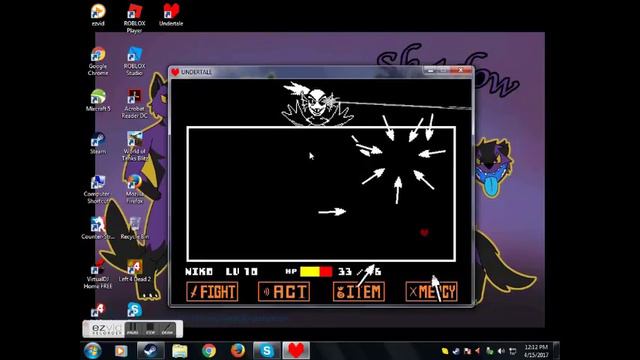Open Chrome from the taskbar
Image resolution: width=640 pixels, height=360 pixels.
[x=209, y=351]
